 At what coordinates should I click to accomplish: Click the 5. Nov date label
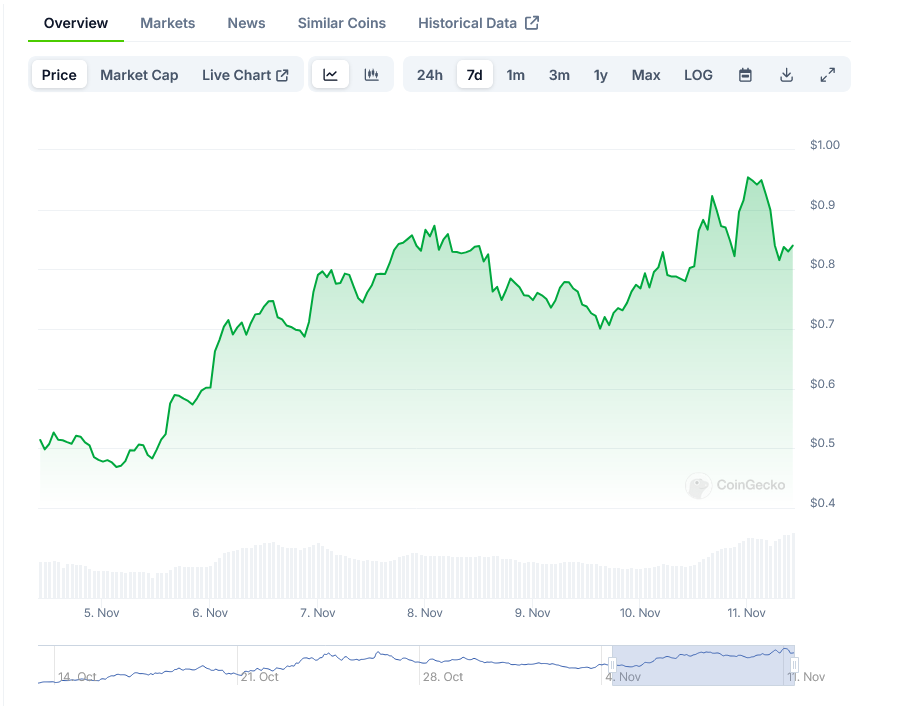coord(101,613)
